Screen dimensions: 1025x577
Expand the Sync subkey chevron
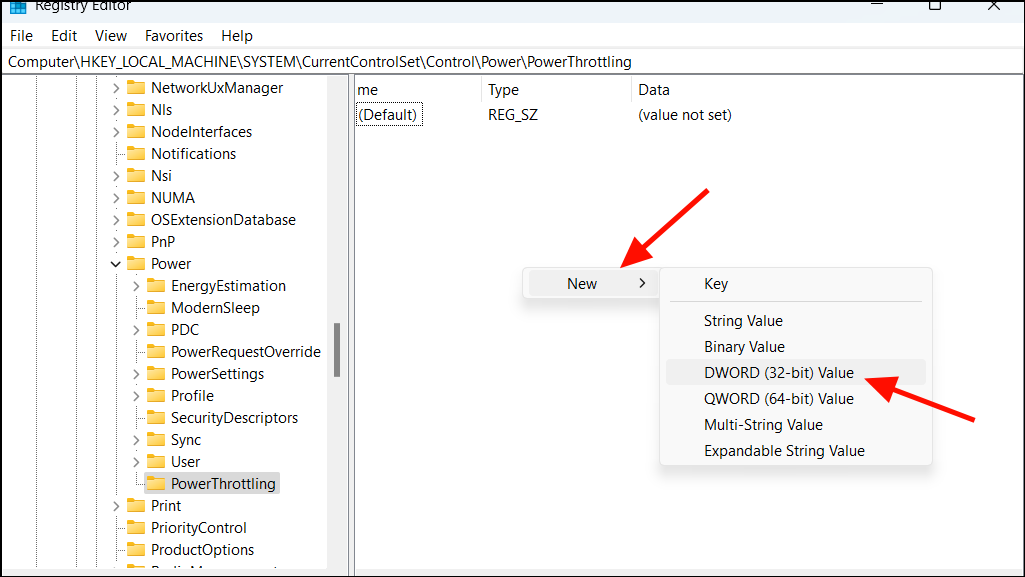click(x=136, y=440)
